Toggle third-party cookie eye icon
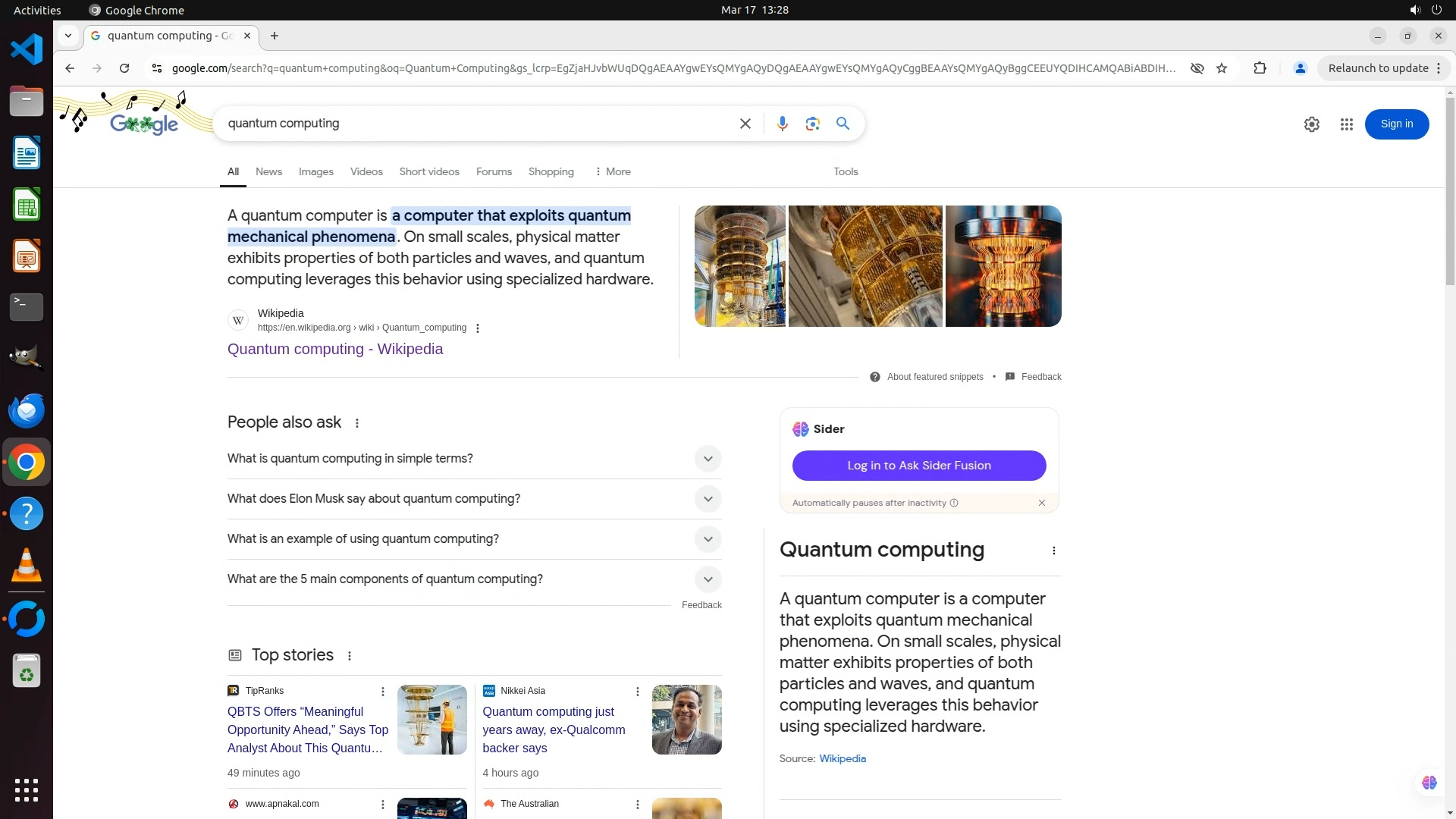This screenshot has height=819, width=1456. 1197,68
